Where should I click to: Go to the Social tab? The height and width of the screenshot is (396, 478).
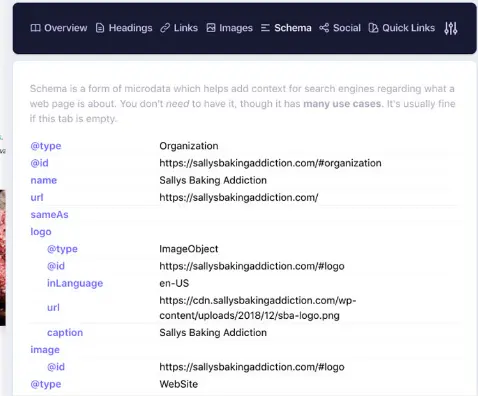pos(340,28)
